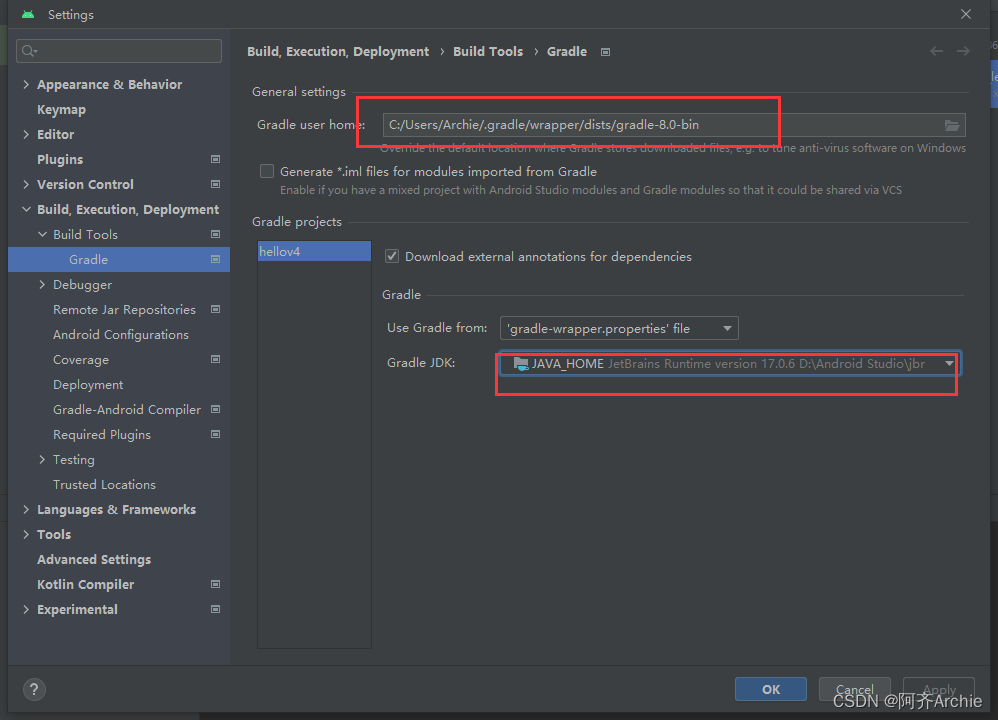998x720 pixels.
Task: Click the project-level icon next to Kotlin Compiler
Action: pyautogui.click(x=215, y=584)
